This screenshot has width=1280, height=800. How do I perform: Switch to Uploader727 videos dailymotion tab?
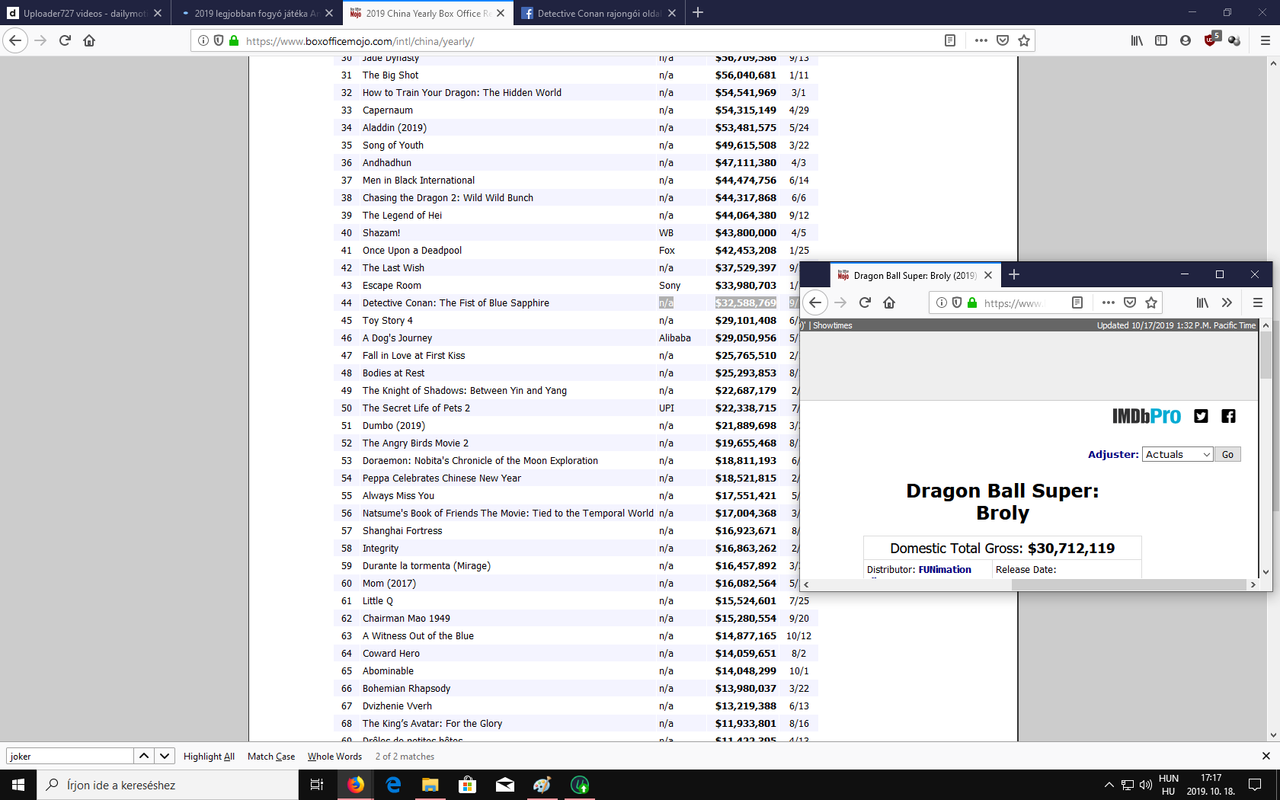coord(83,13)
